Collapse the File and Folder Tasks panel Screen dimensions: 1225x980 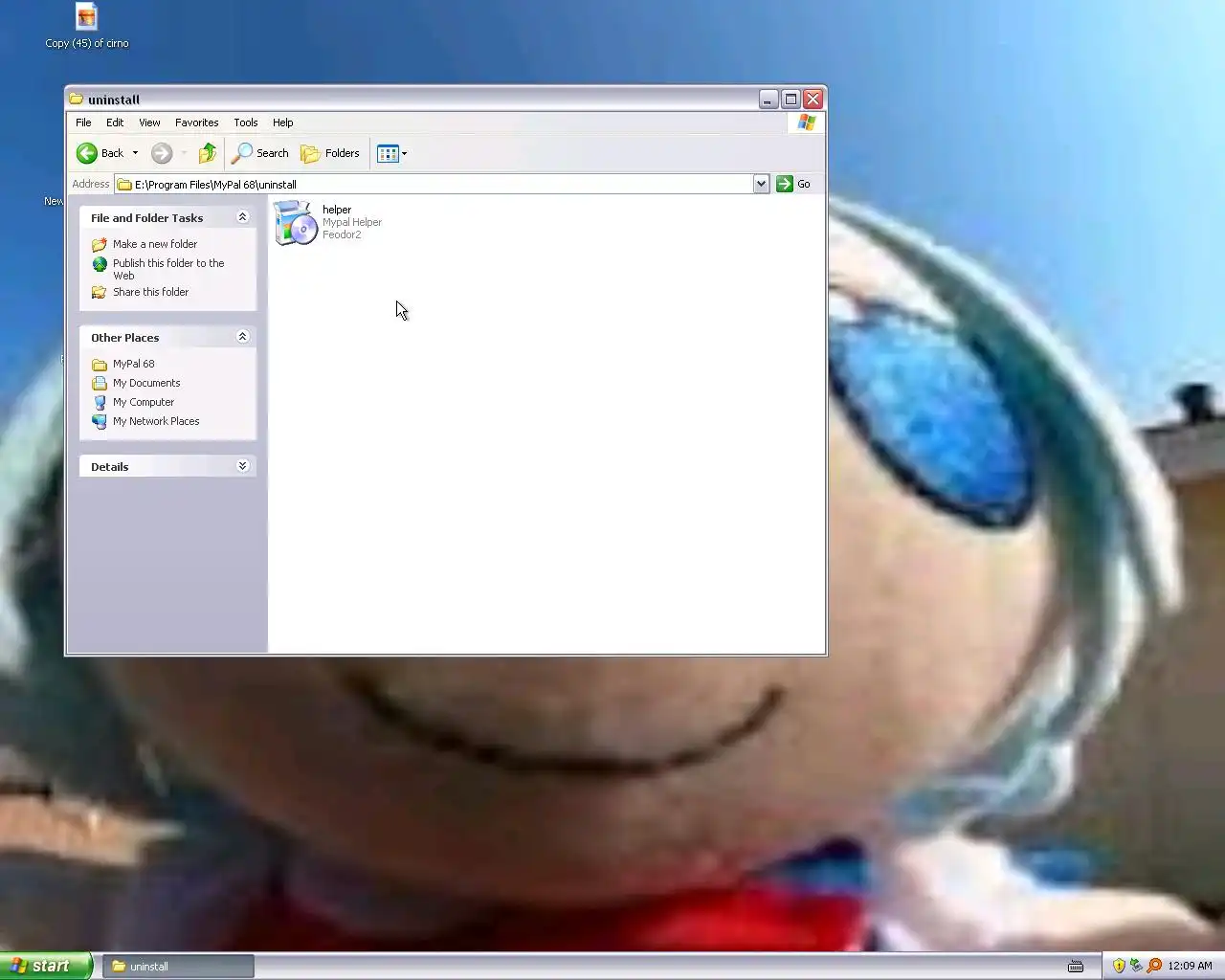point(242,217)
